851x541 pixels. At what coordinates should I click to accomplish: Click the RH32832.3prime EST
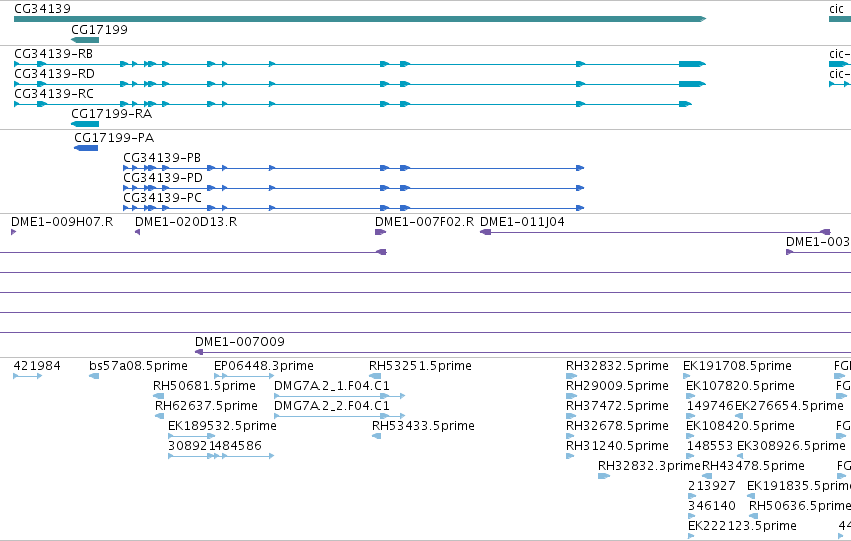pos(604,476)
